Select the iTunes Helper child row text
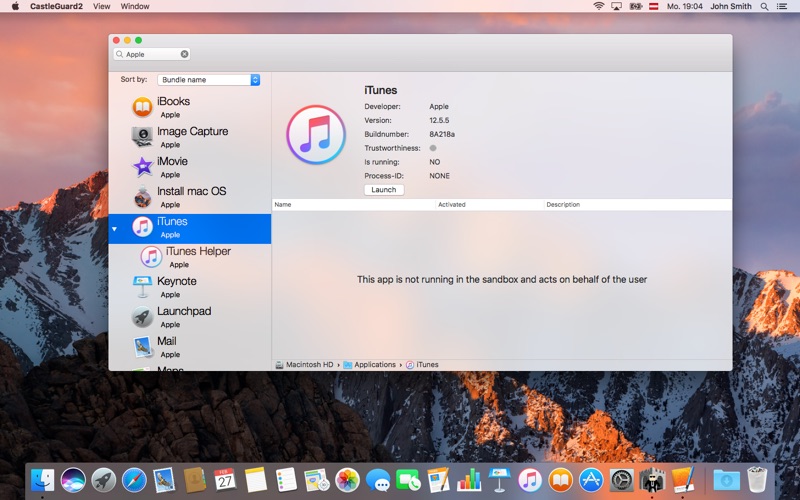 pyautogui.click(x=198, y=251)
